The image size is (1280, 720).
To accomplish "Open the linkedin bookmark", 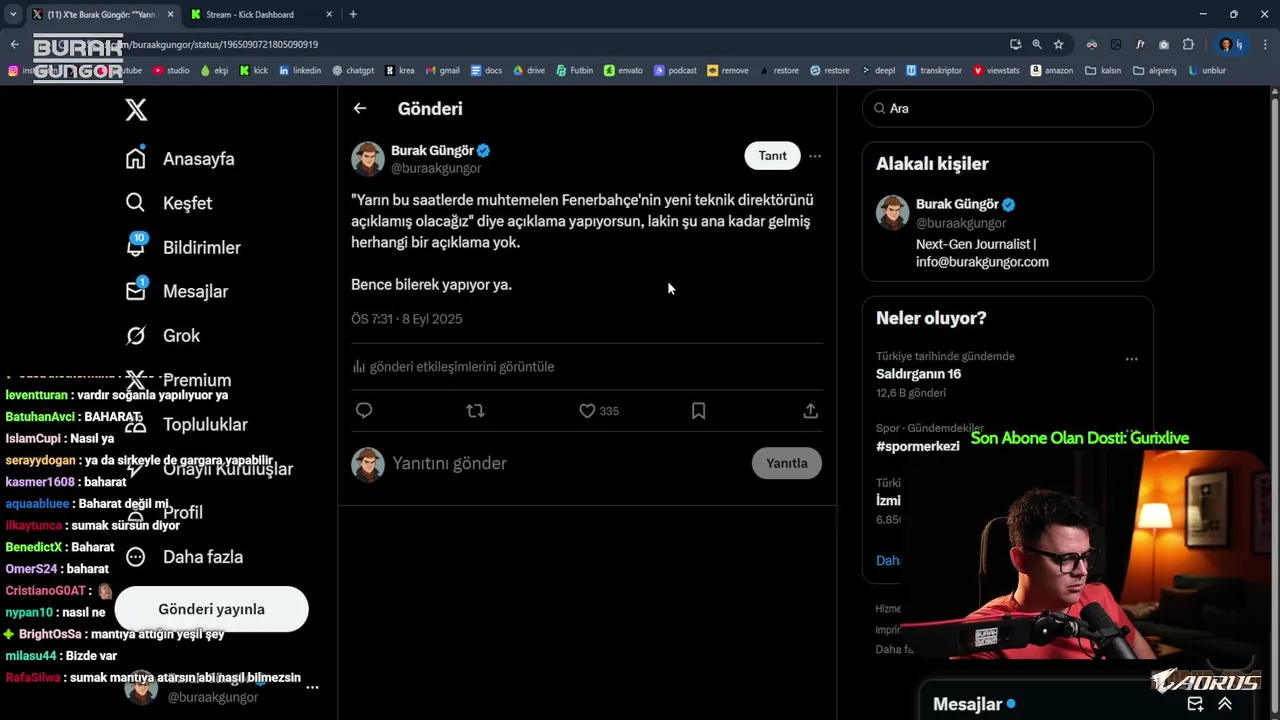I will click(x=300, y=71).
